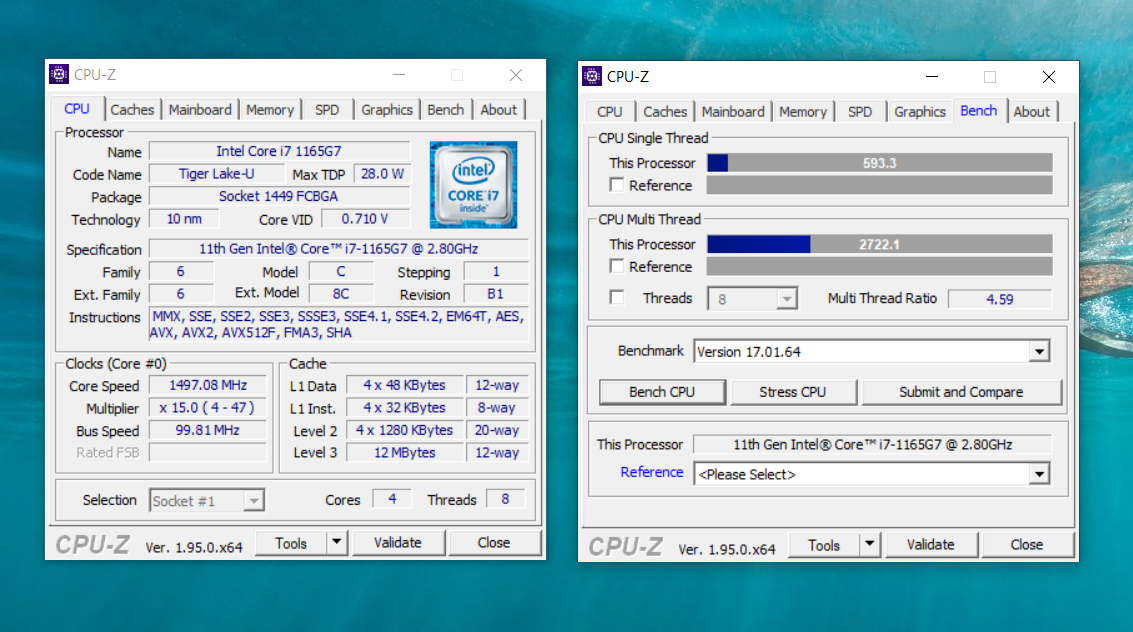The image size is (1133, 632).
Task: Click the Intel Core i7 logo badge
Action: pyautogui.click(x=473, y=185)
